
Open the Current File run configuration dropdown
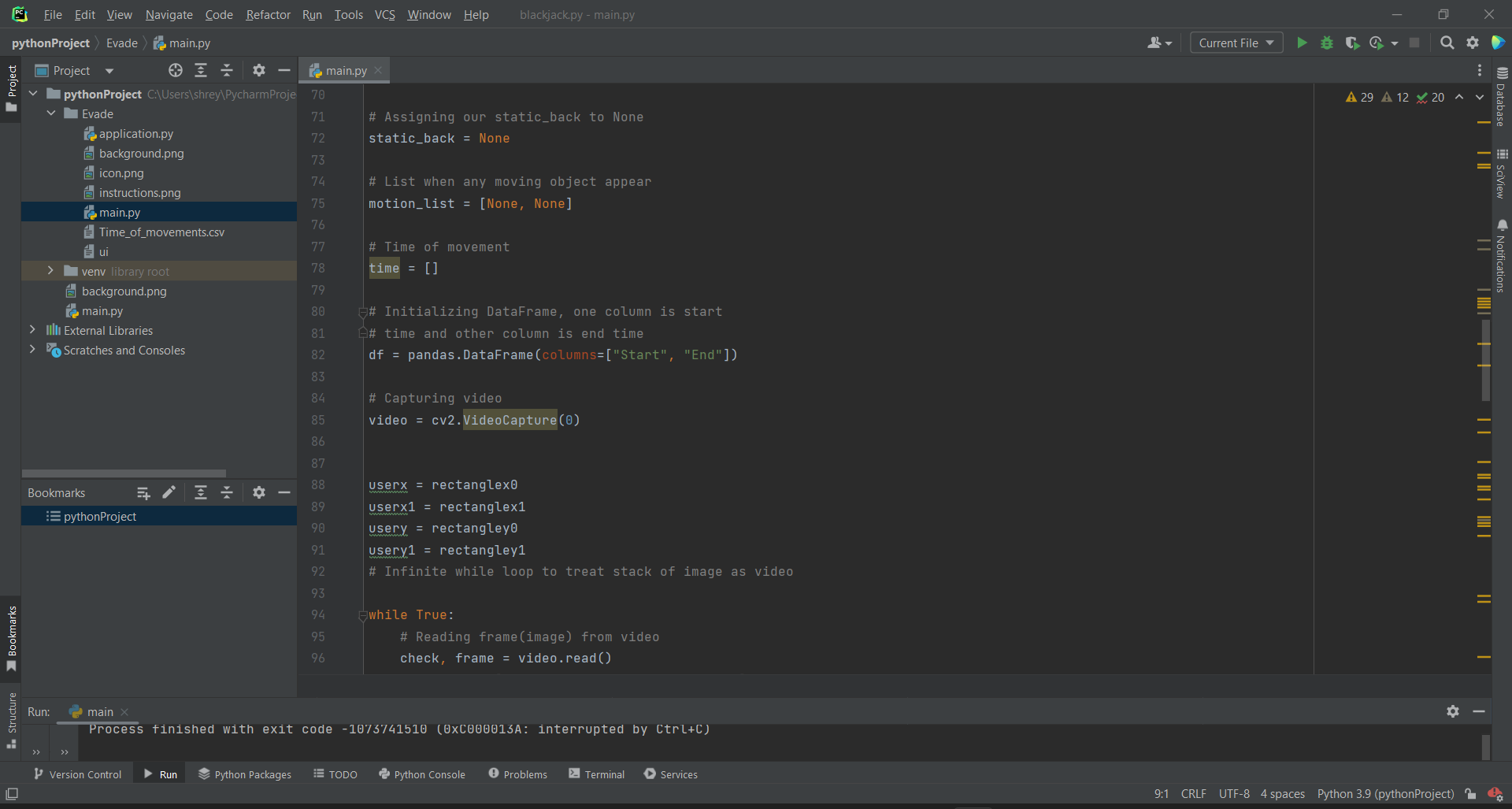tap(1236, 43)
